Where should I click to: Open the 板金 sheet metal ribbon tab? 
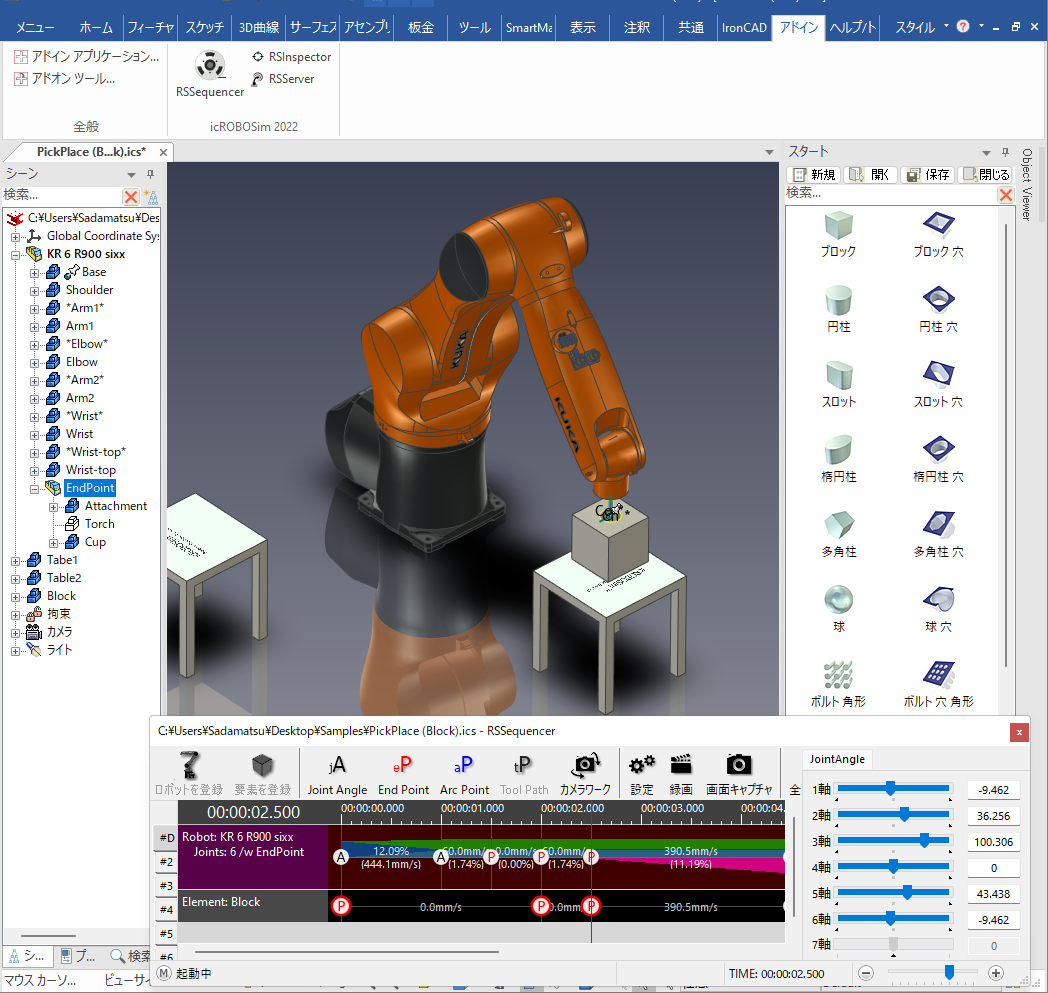(421, 27)
